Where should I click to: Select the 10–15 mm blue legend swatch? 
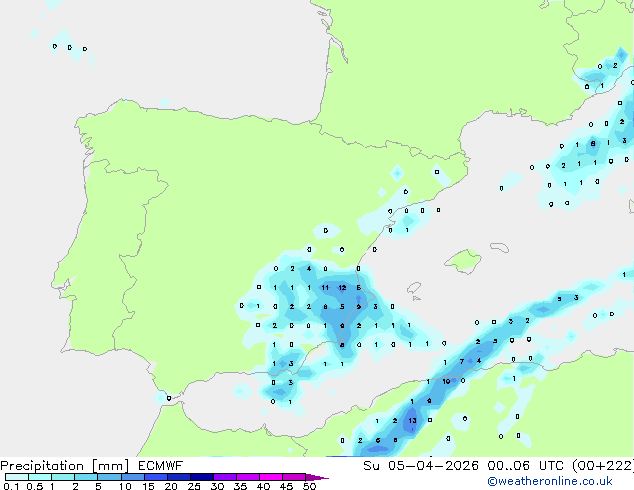(132, 477)
